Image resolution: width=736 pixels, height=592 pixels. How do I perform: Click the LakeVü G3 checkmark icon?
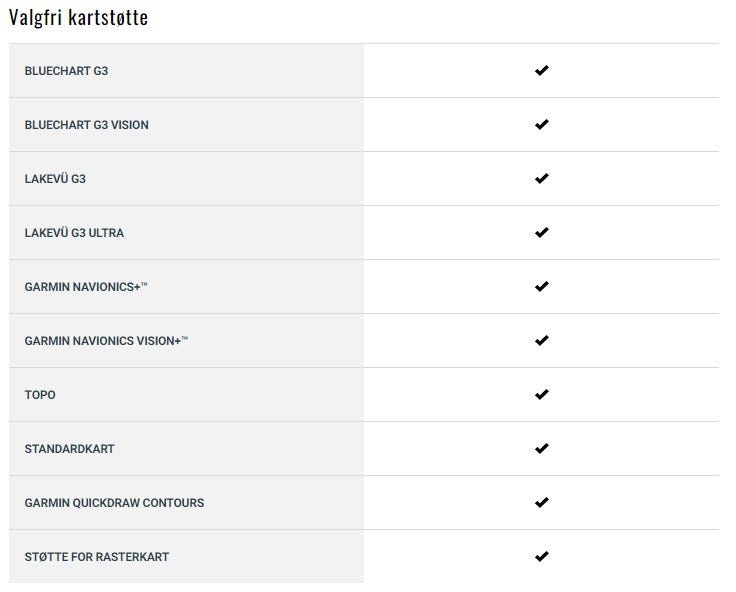coord(541,179)
